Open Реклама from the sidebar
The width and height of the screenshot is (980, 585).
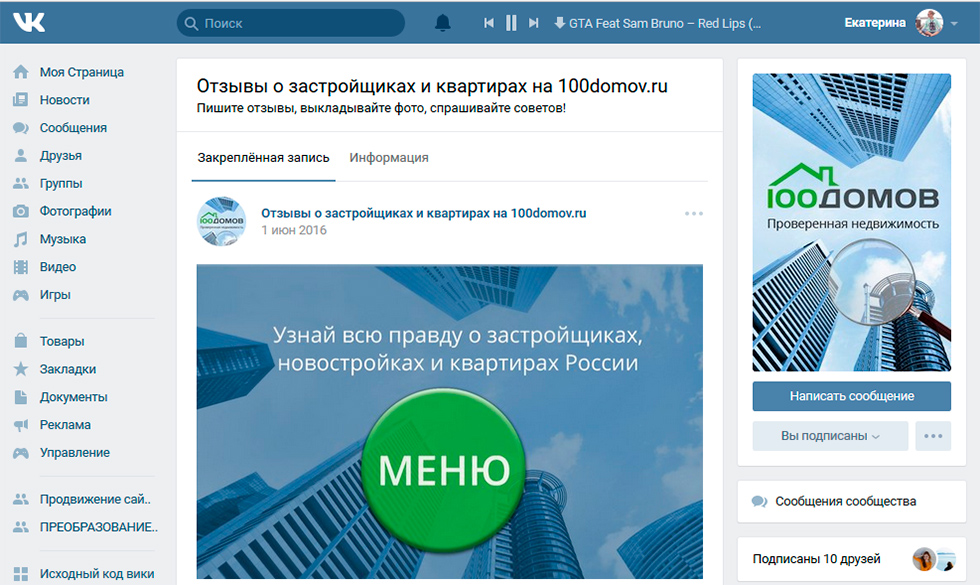65,425
